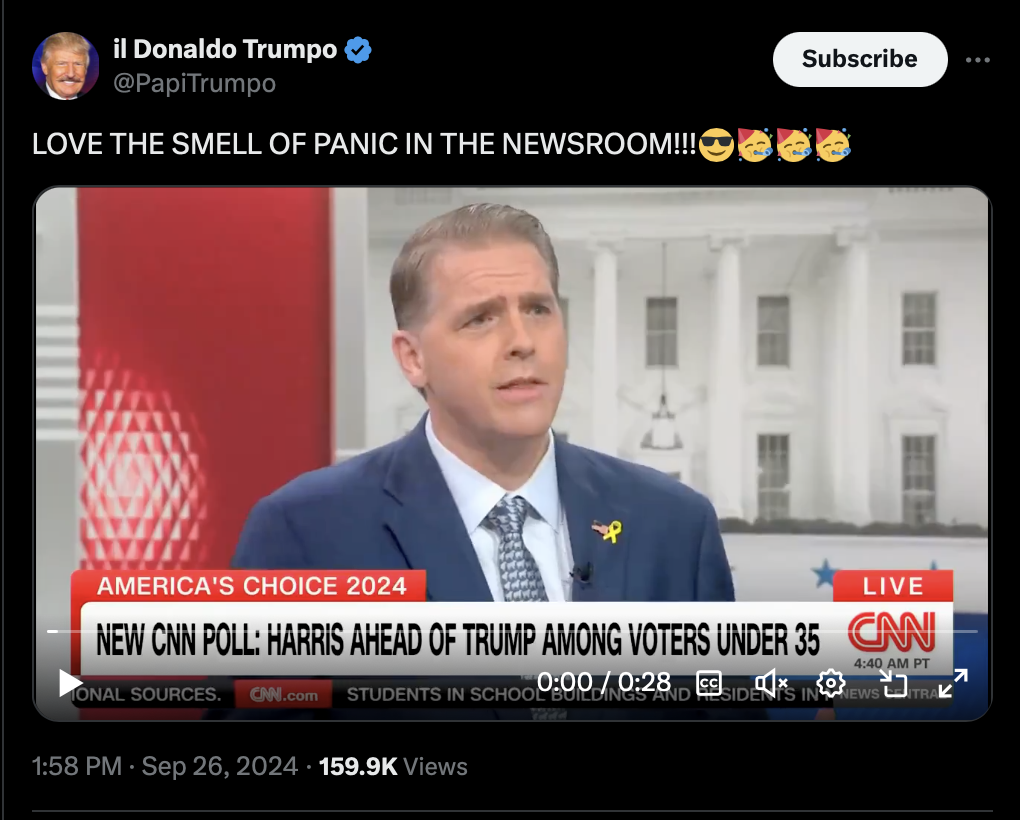1020x820 pixels.
Task: Unmute the video sound
Action: click(x=771, y=683)
